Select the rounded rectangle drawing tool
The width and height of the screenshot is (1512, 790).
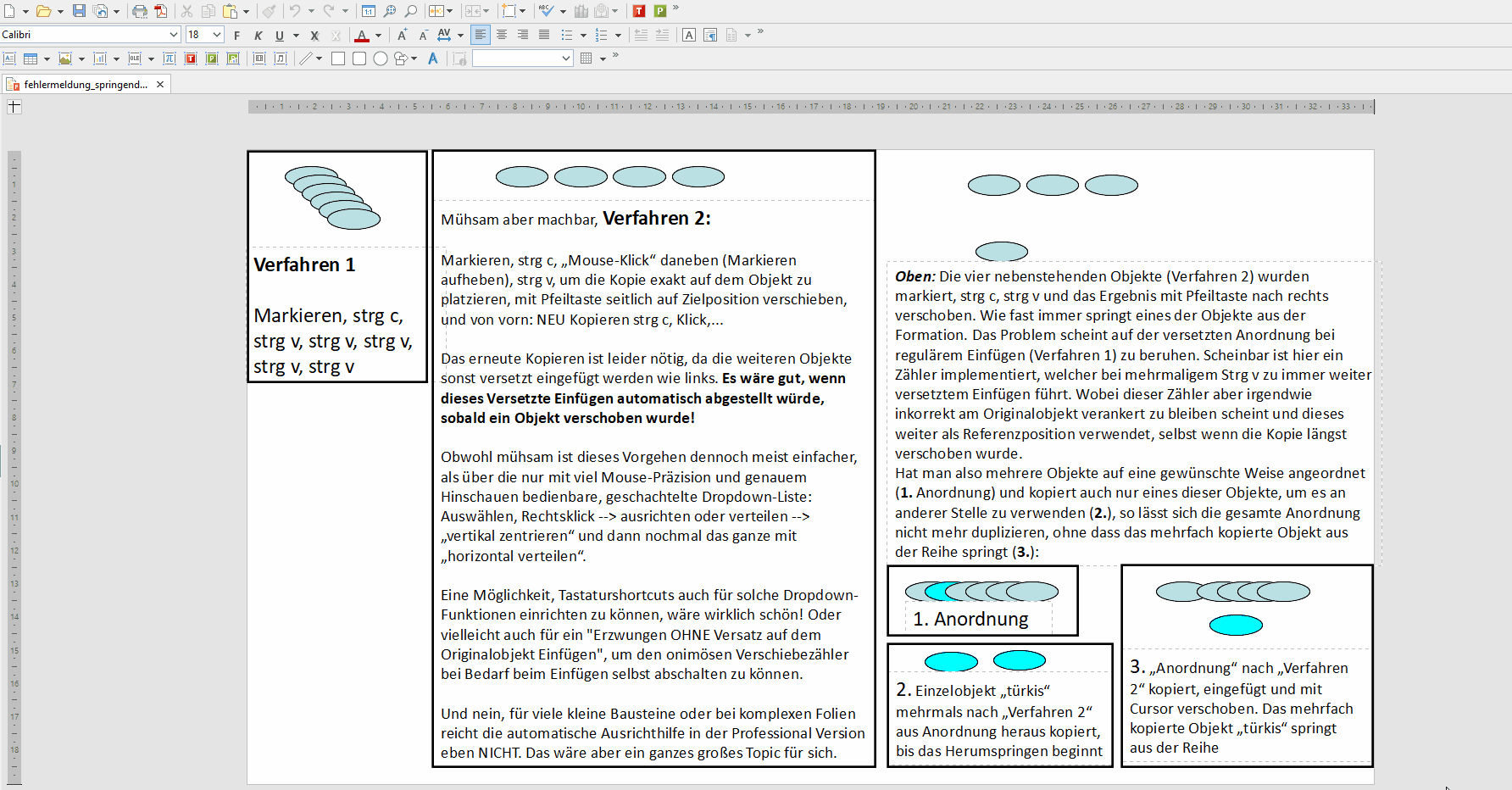(x=359, y=58)
